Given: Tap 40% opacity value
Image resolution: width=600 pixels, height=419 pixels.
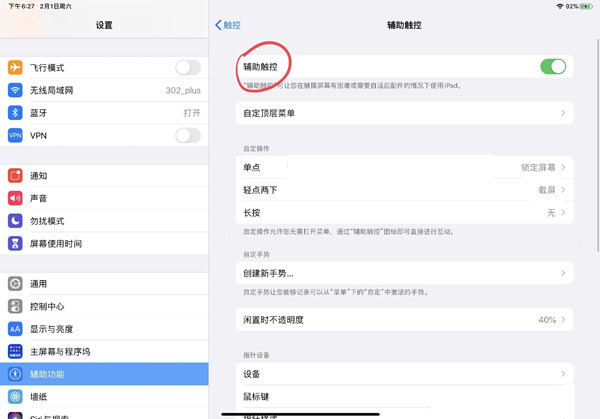Looking at the screenshot, I should pyautogui.click(x=547, y=320).
